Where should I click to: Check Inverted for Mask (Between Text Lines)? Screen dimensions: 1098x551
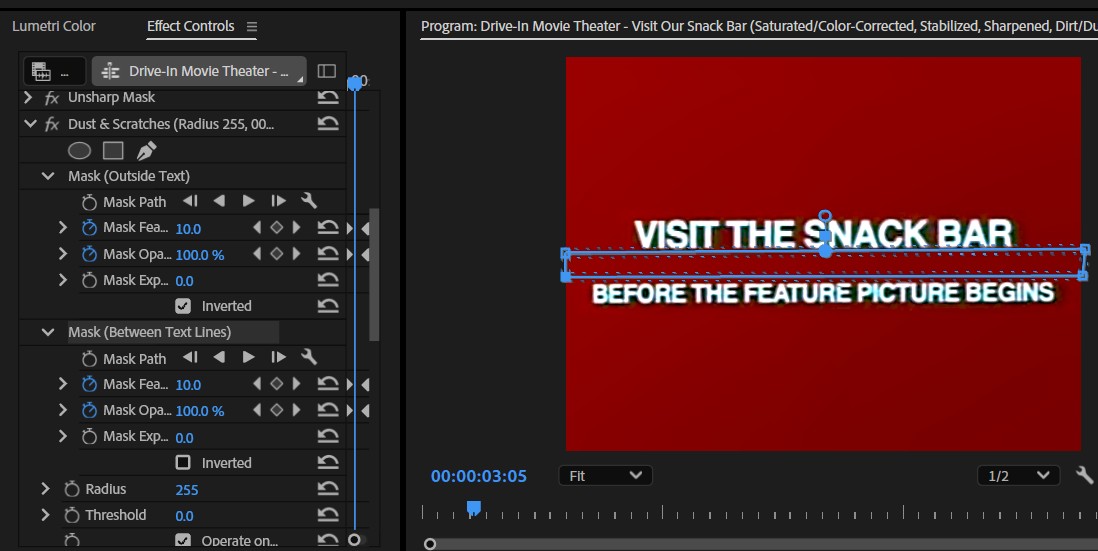pyautogui.click(x=183, y=463)
